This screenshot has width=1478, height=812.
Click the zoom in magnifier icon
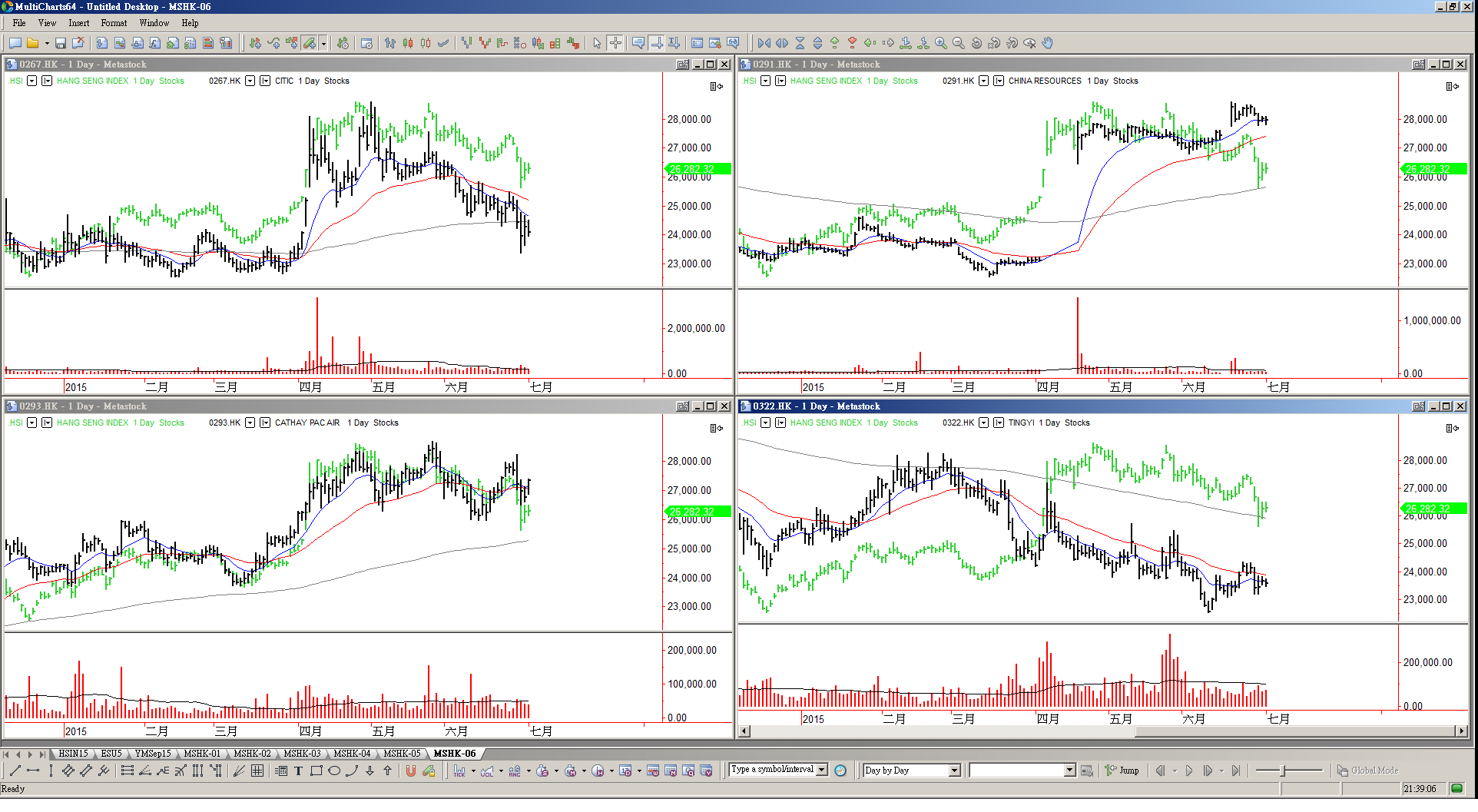[x=940, y=44]
